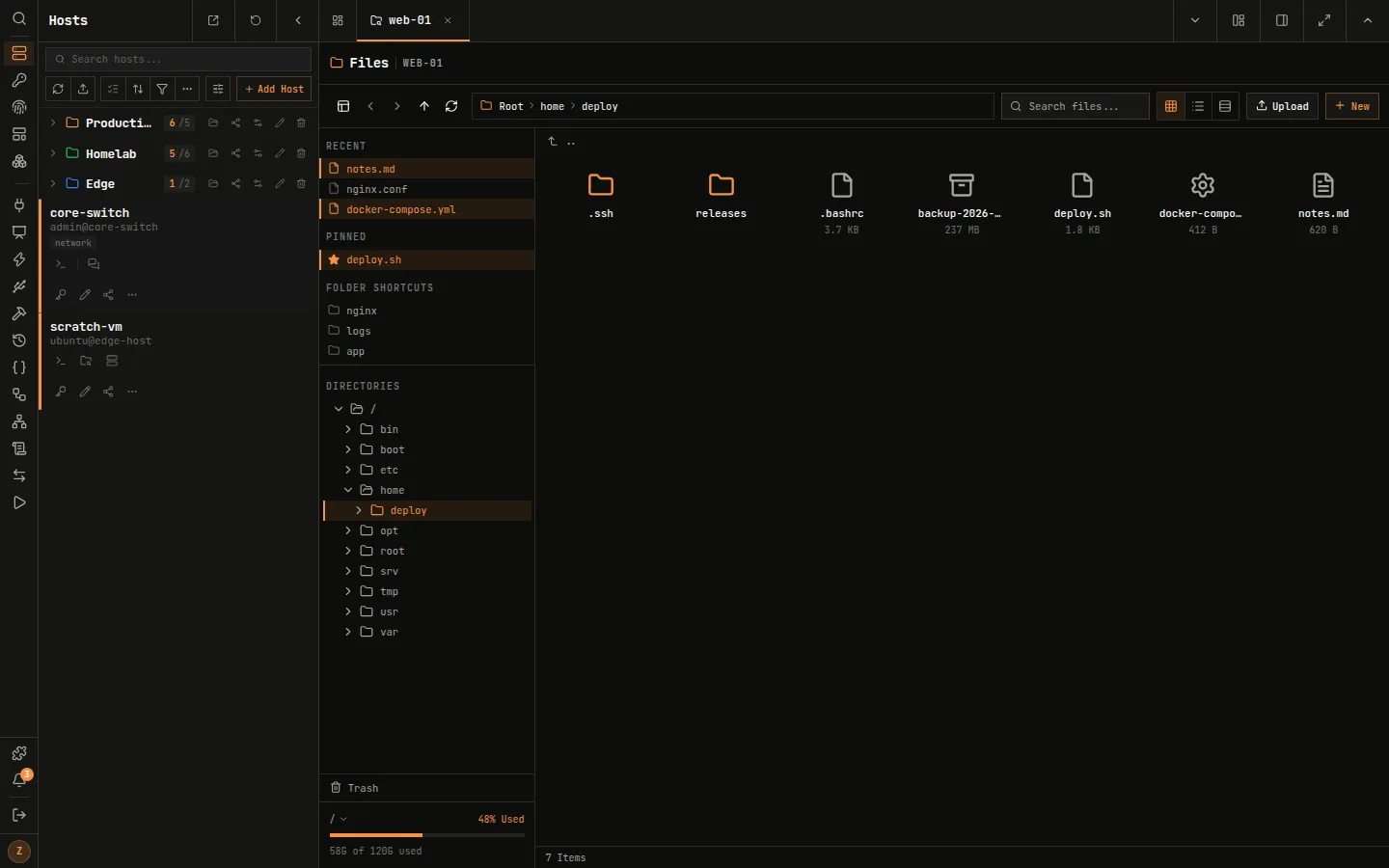Open the global search icon in the sidebar
Viewport: 1389px width, 868px height.
[x=18, y=19]
